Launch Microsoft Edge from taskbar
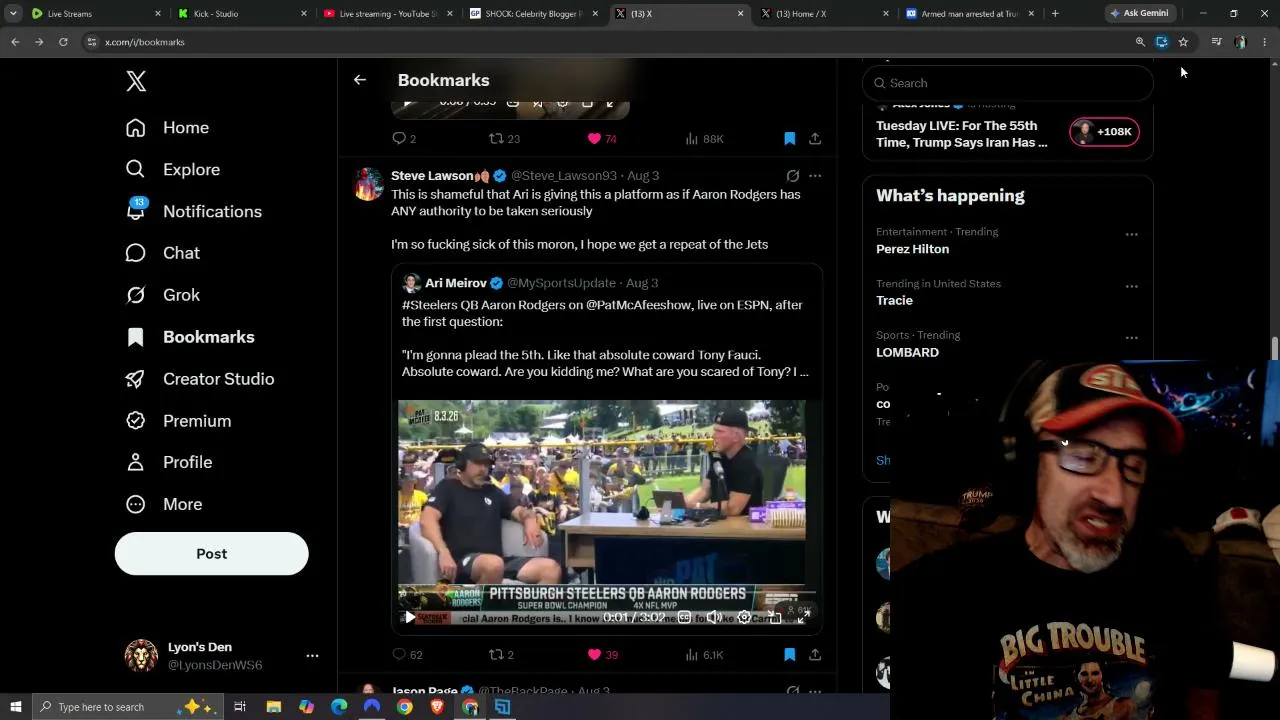Viewport: 1280px width, 720px height. (339, 707)
